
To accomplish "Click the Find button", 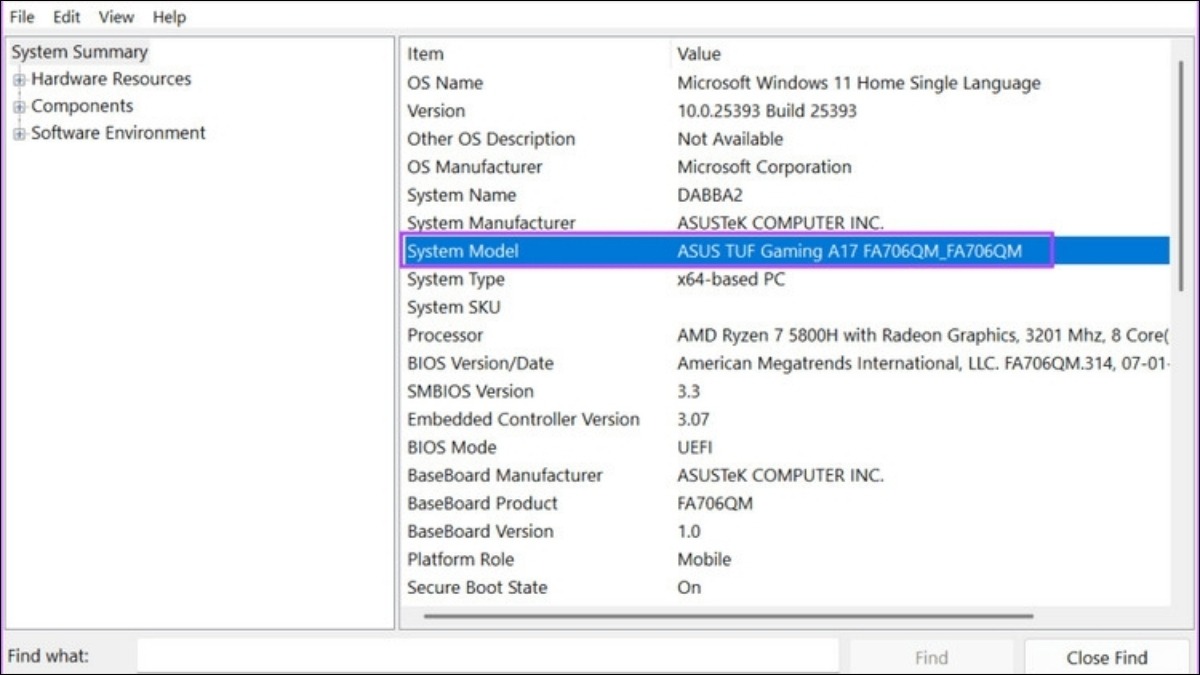I will click(931, 657).
